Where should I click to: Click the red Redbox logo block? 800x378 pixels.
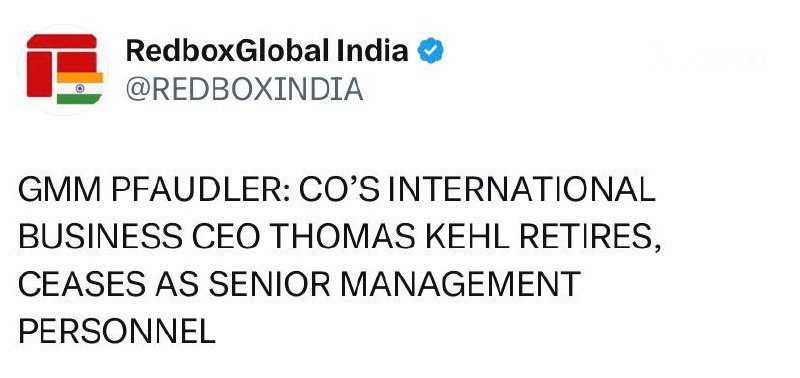[x=62, y=65]
